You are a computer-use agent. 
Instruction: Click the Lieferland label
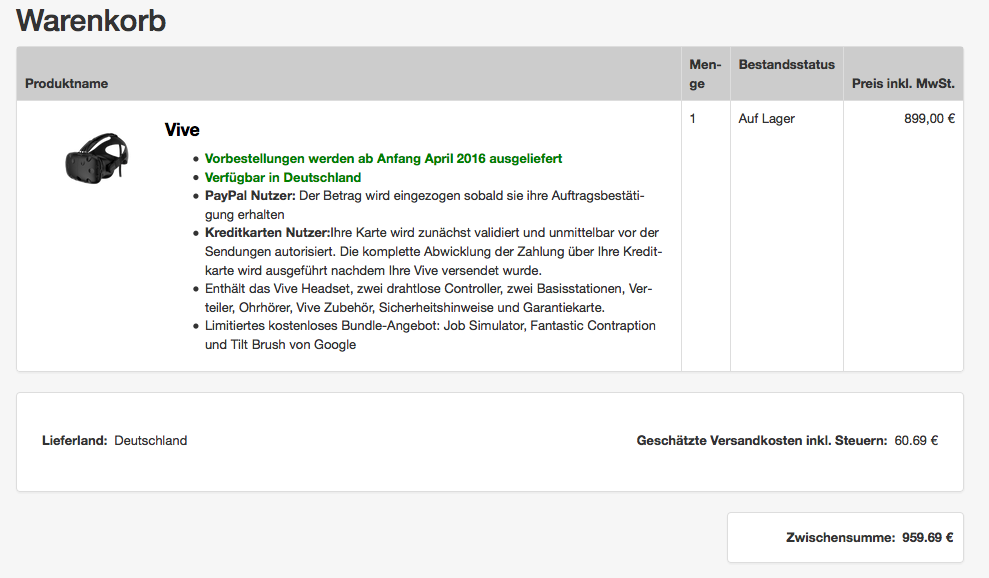pos(74,440)
